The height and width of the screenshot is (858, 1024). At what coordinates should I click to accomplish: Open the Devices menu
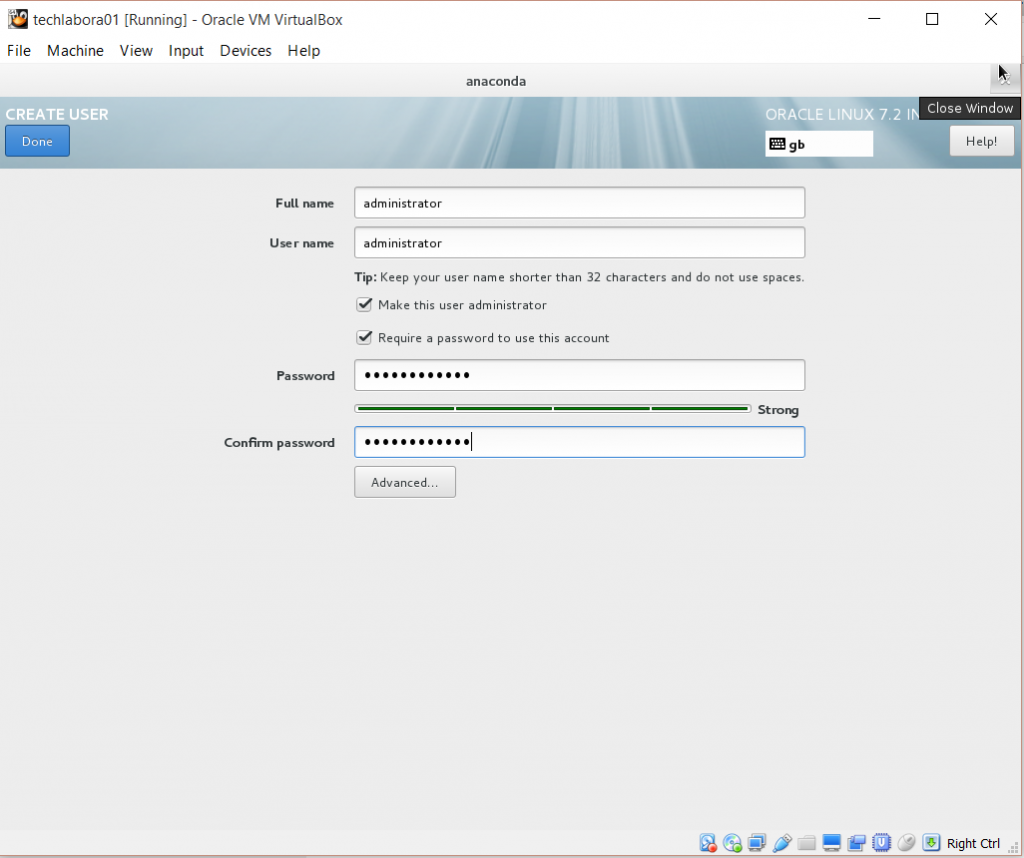pyautogui.click(x=245, y=50)
